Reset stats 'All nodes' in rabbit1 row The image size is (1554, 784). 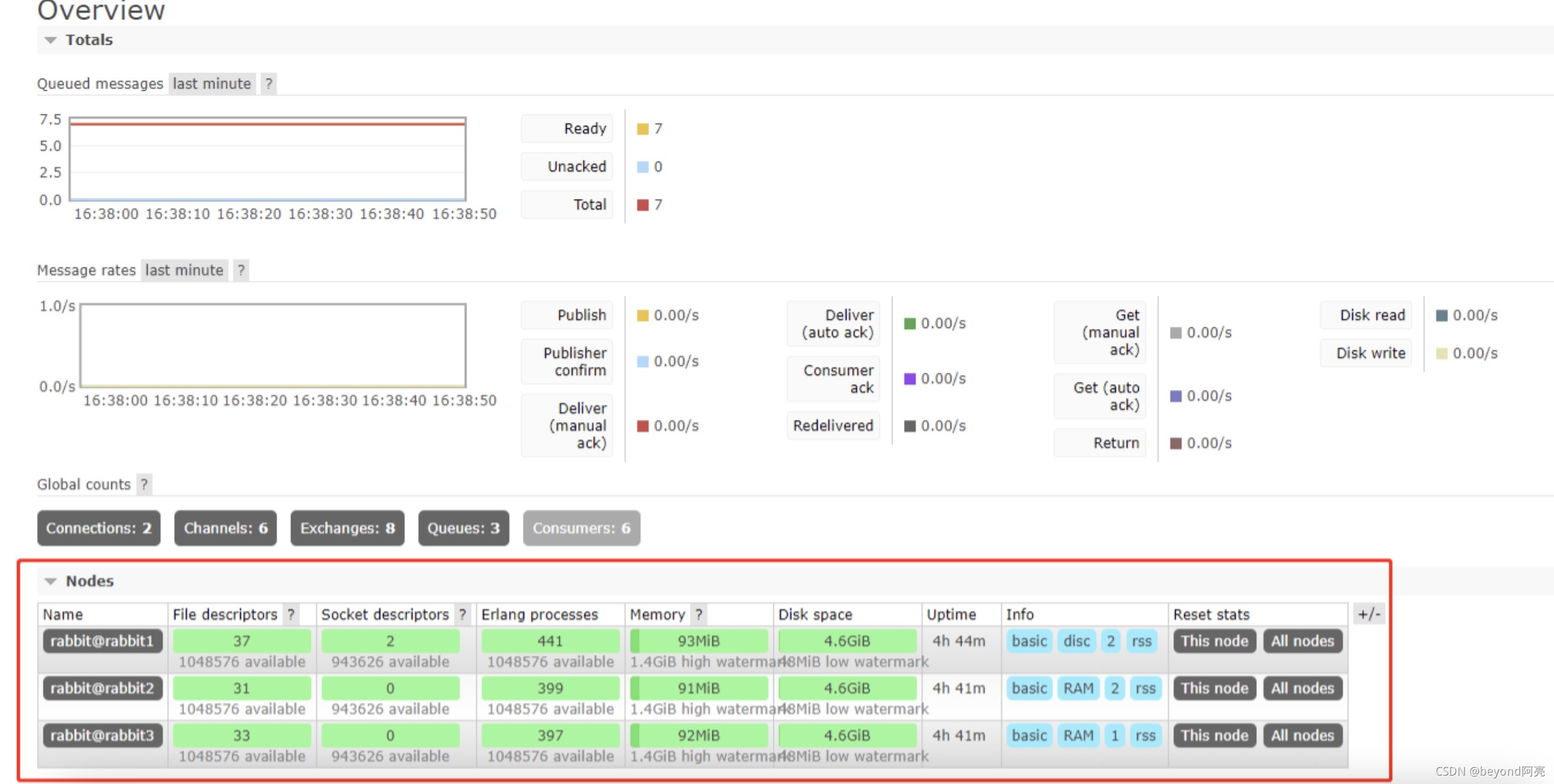point(1302,641)
